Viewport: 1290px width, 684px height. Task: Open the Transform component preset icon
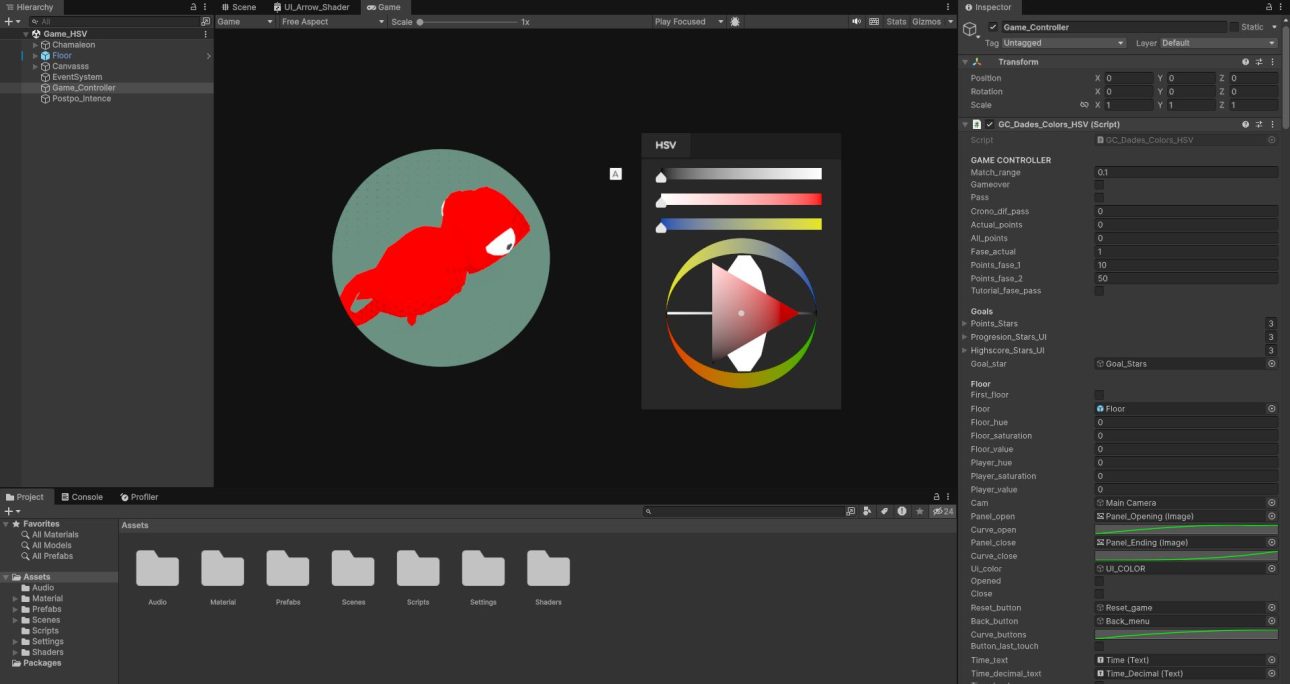(x=1259, y=62)
